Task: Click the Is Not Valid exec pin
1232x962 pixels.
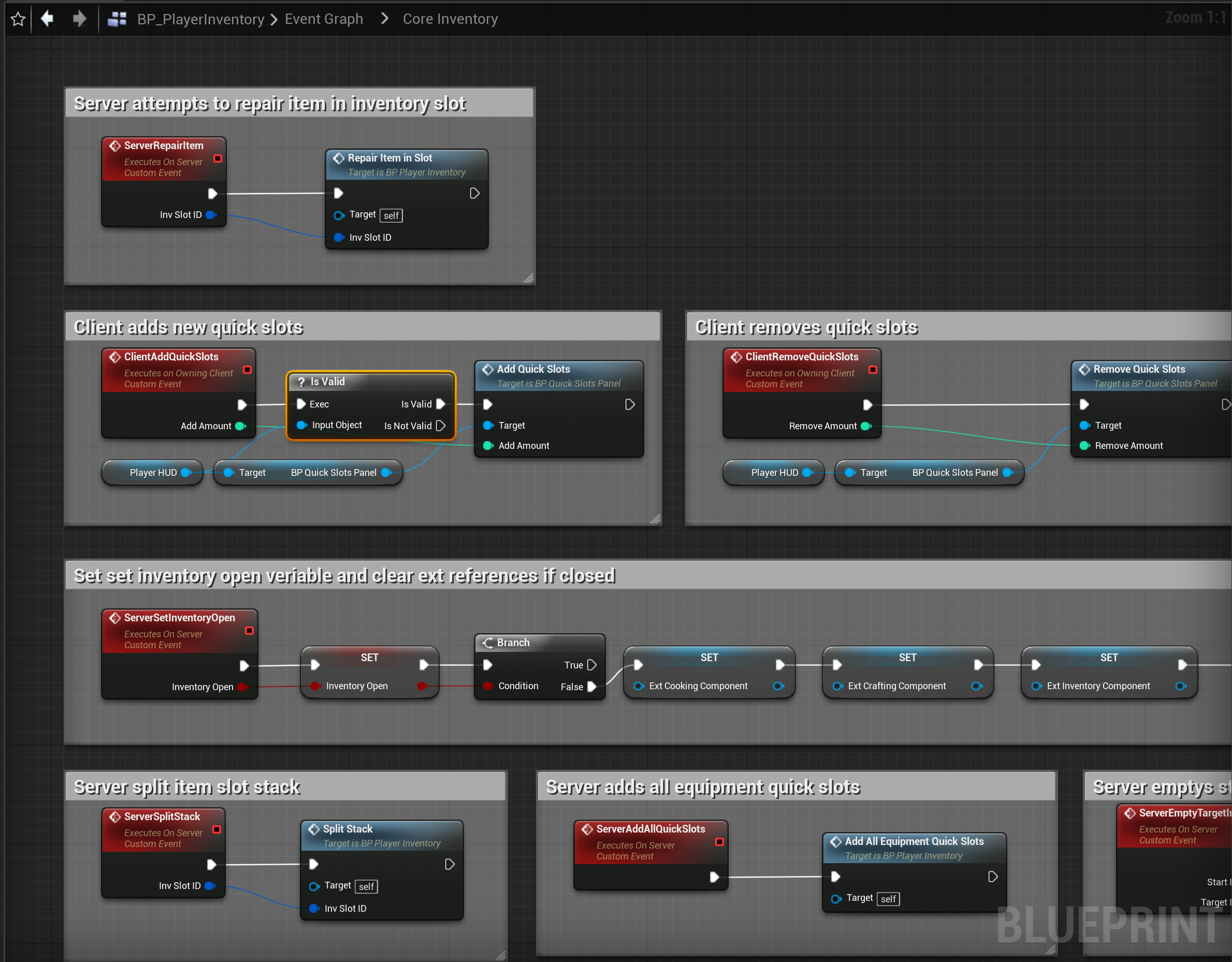Action: 441,426
